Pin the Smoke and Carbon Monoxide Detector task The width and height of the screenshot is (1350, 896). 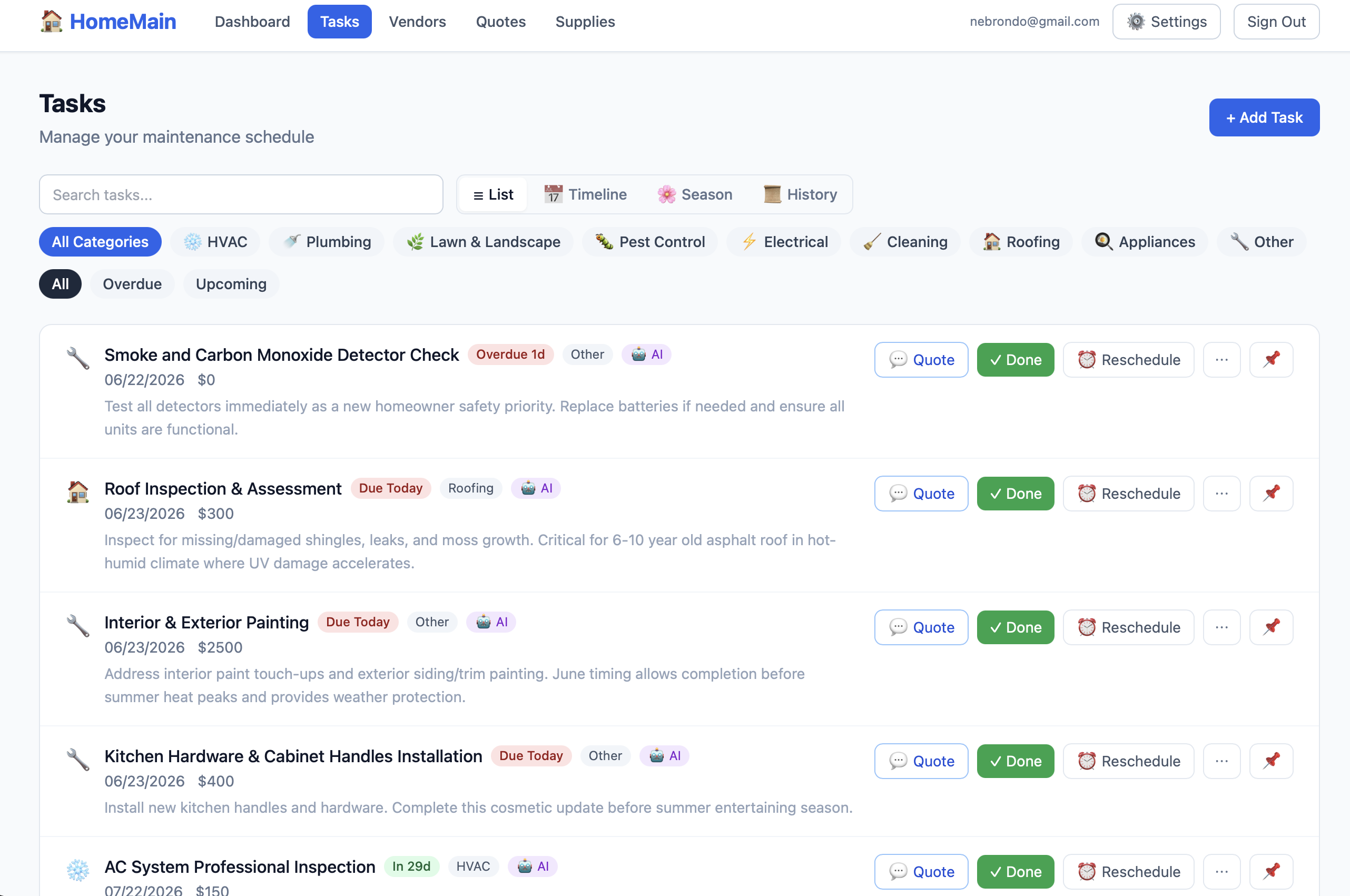tap(1270, 359)
